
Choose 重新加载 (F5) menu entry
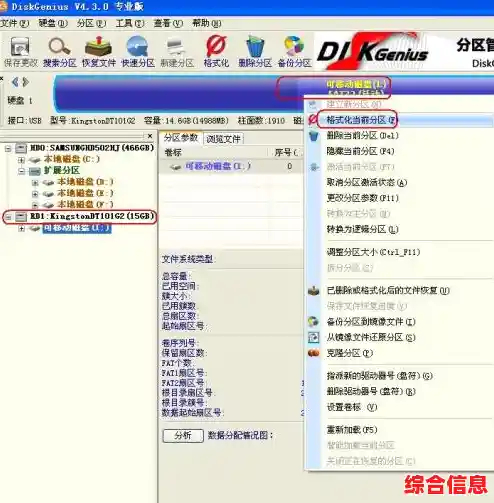[352, 430]
